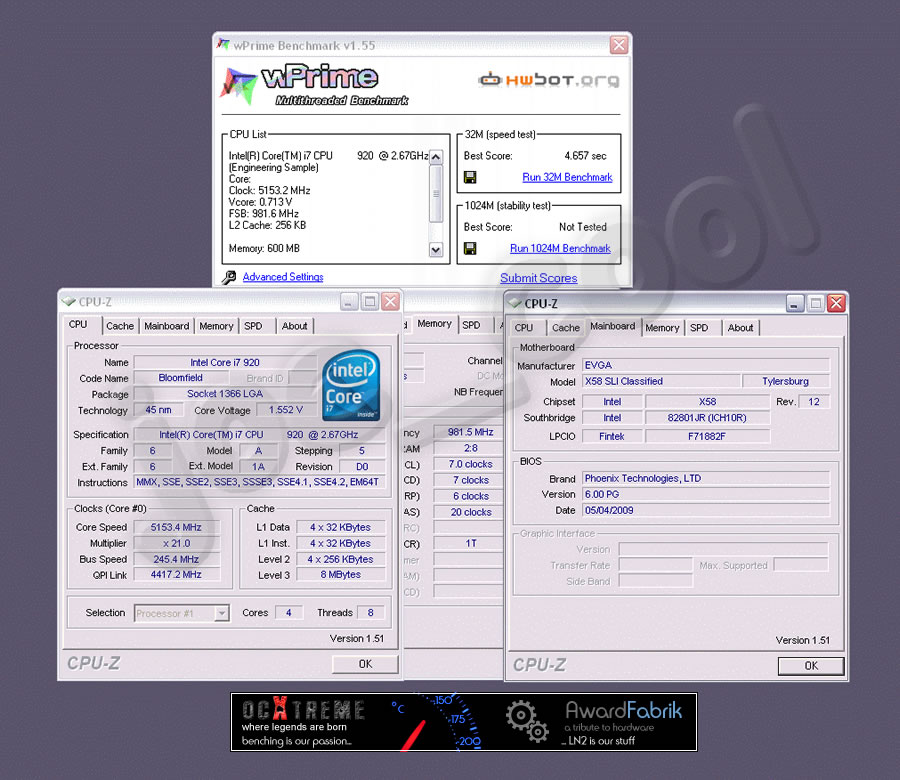Open About tab in right CPU-Z
900x780 pixels.
pyautogui.click(x=740, y=328)
